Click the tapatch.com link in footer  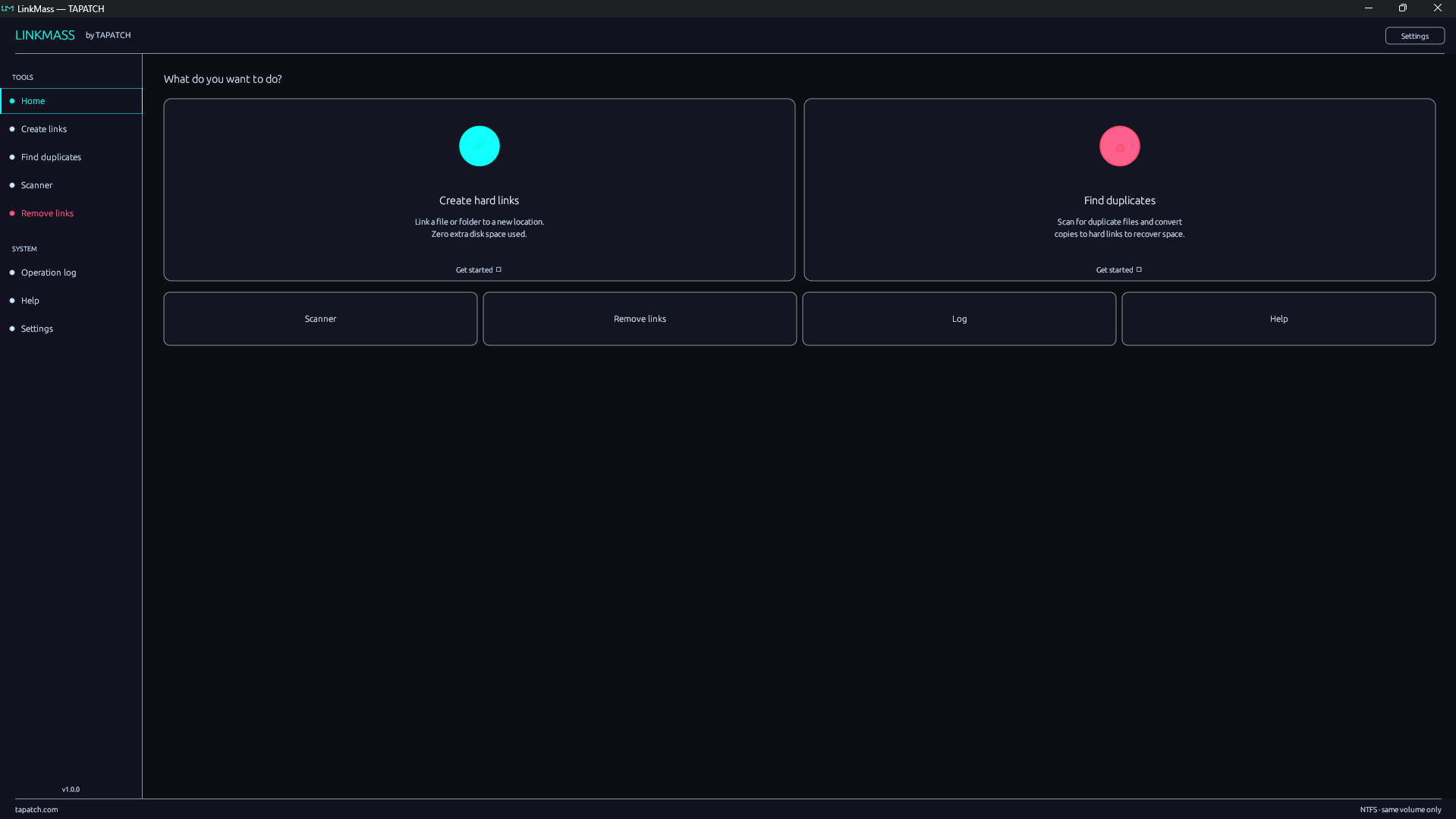[36, 809]
